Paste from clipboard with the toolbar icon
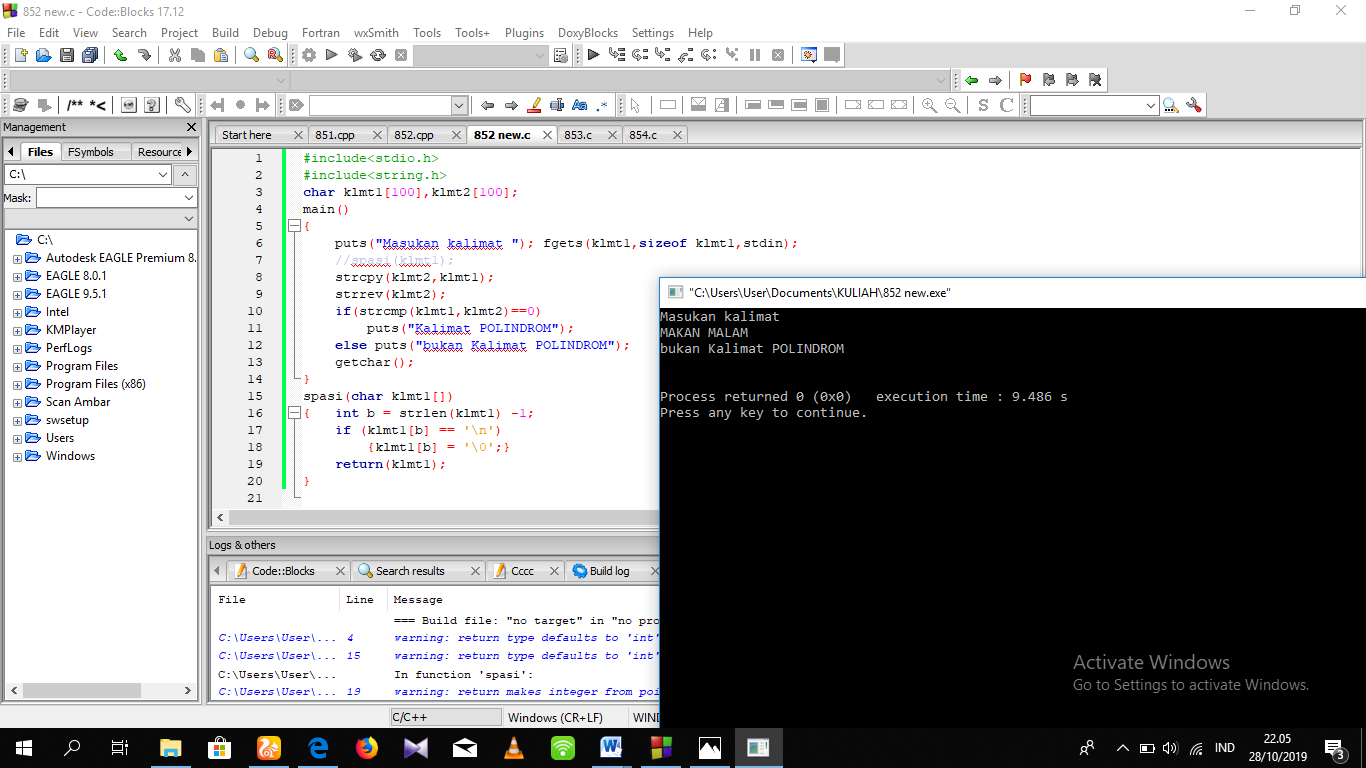The image size is (1366, 768). [220, 55]
